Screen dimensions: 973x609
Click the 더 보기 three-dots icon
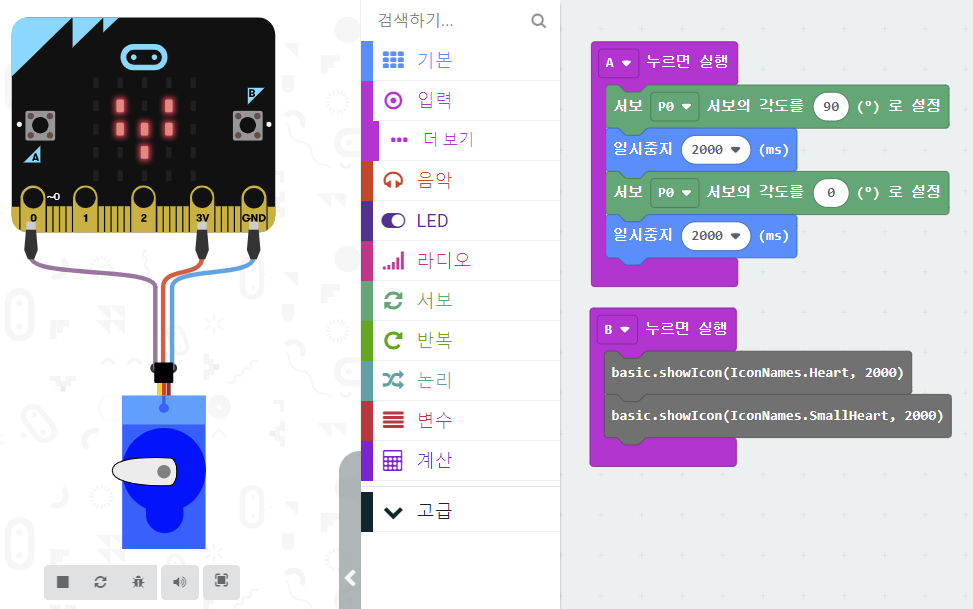(x=399, y=140)
